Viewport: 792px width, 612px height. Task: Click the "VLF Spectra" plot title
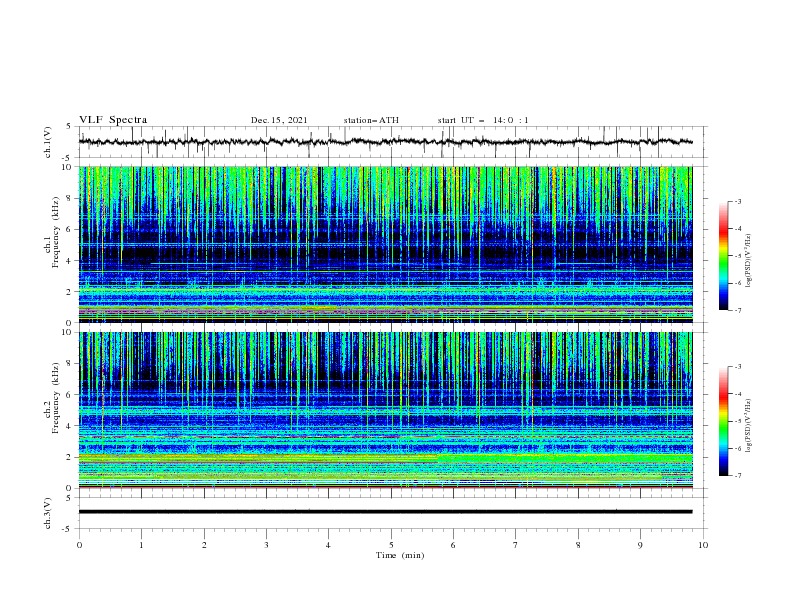113,120
